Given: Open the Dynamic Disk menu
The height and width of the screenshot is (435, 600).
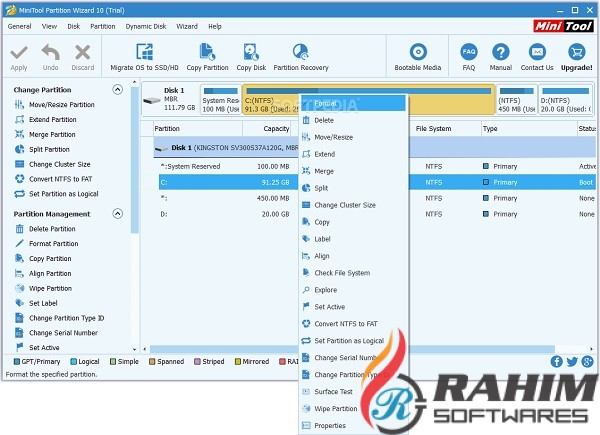Looking at the screenshot, I should pyautogui.click(x=146, y=26).
